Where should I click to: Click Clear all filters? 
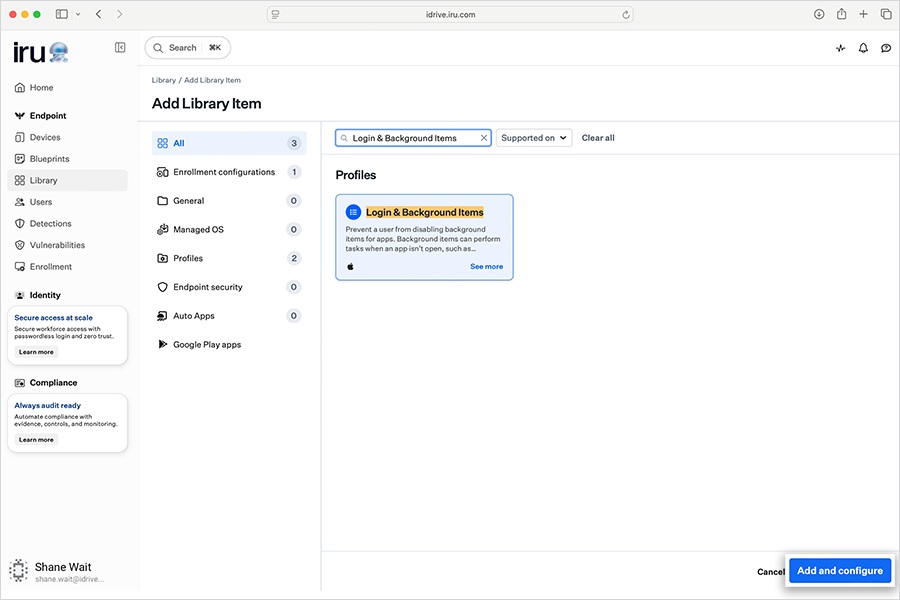(x=598, y=138)
